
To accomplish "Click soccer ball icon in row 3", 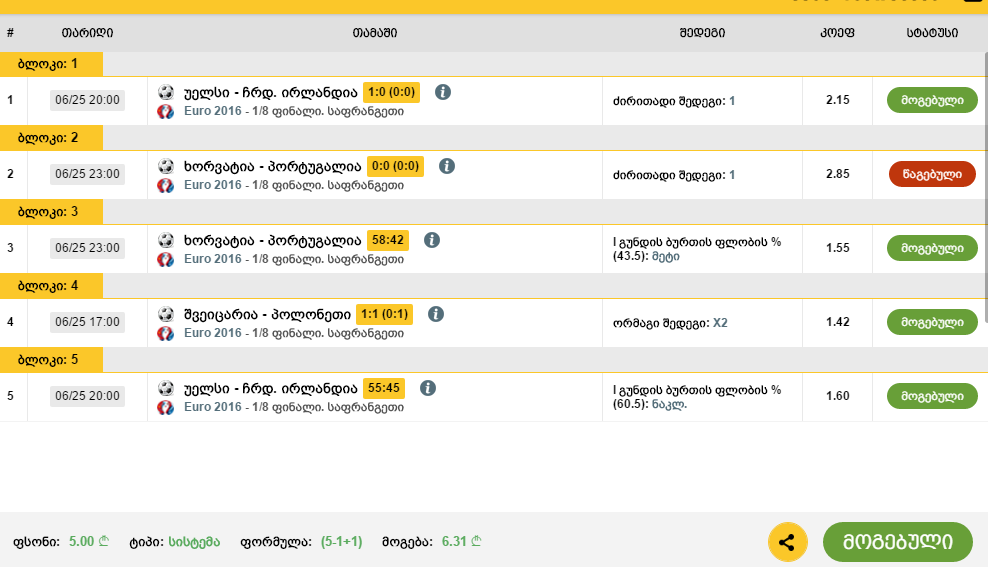I will click(x=166, y=241).
